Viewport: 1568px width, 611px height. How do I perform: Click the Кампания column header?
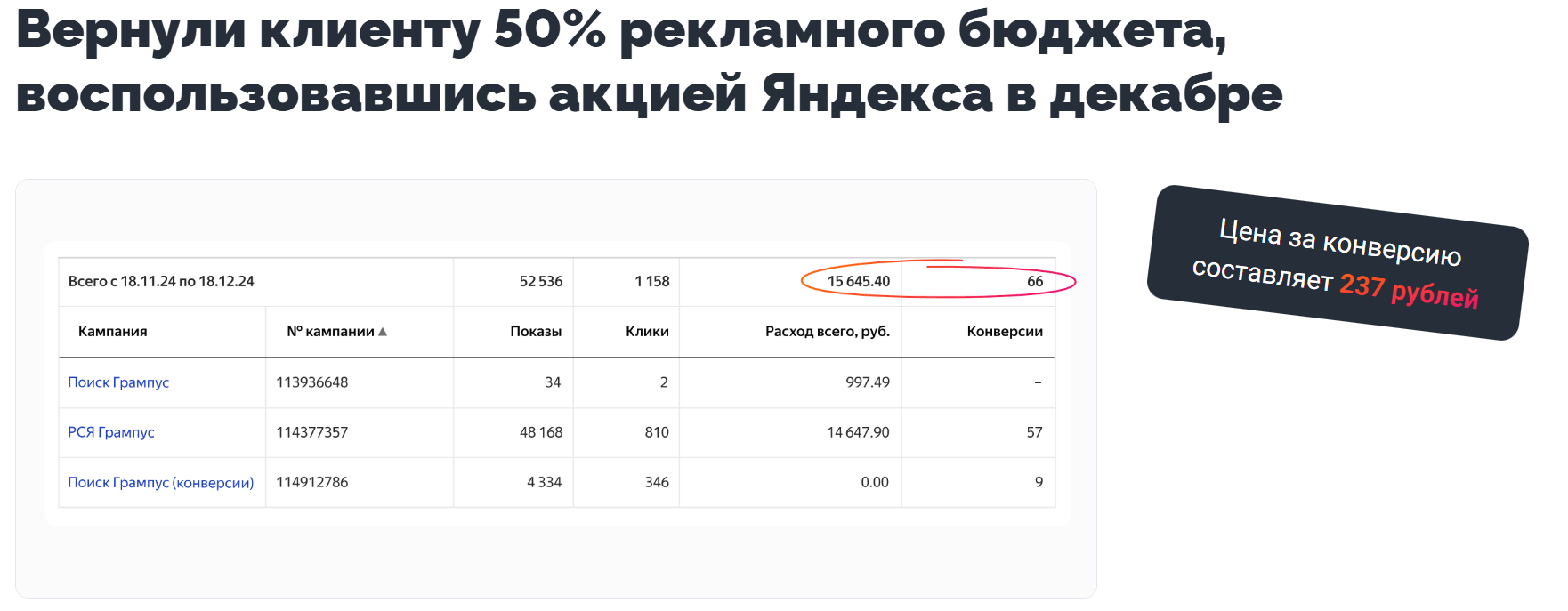(x=113, y=332)
